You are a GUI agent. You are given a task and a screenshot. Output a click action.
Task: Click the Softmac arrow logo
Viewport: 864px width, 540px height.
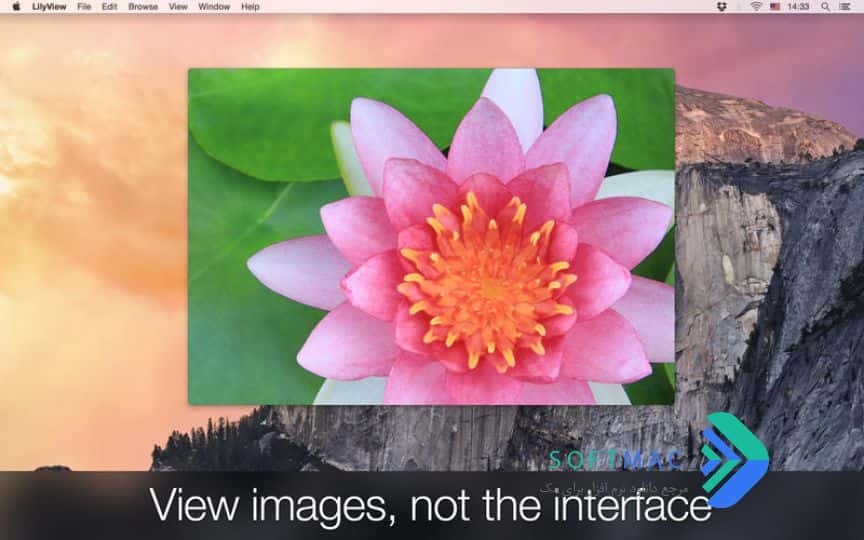tap(735, 460)
